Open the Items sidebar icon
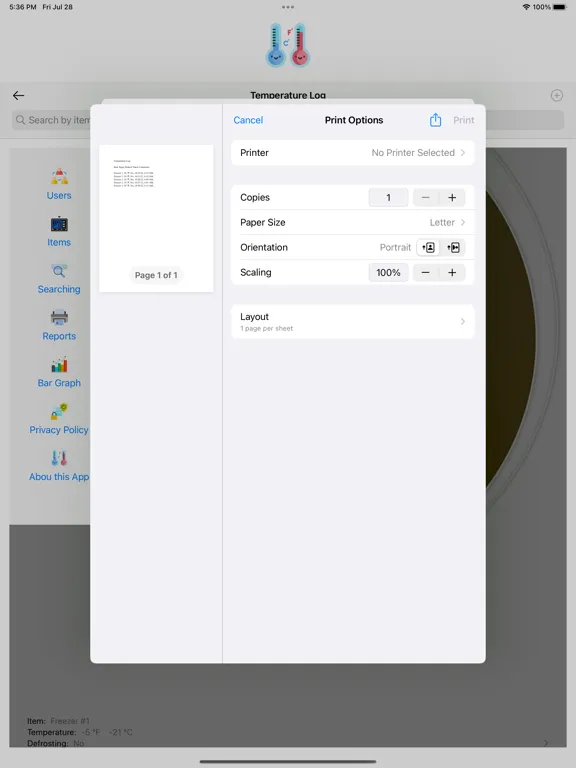 (x=59, y=224)
